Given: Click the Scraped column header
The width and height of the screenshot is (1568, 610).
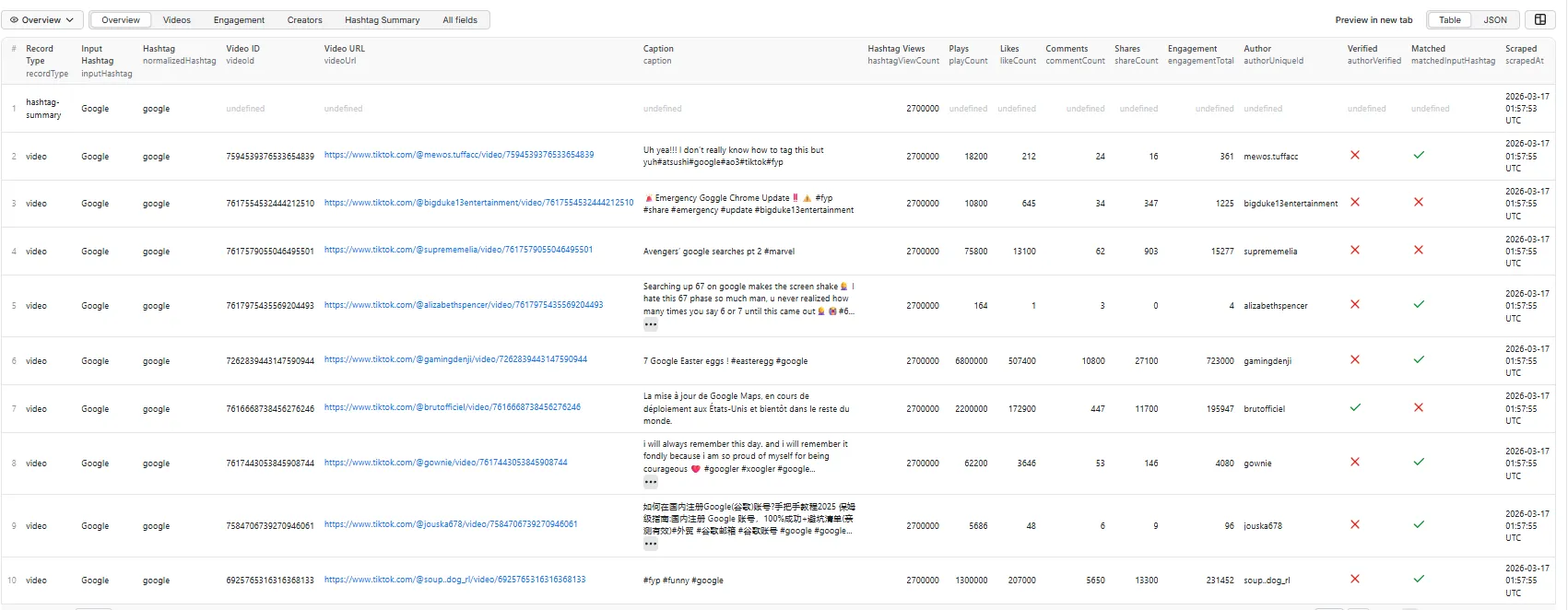Looking at the screenshot, I should coord(1524,54).
